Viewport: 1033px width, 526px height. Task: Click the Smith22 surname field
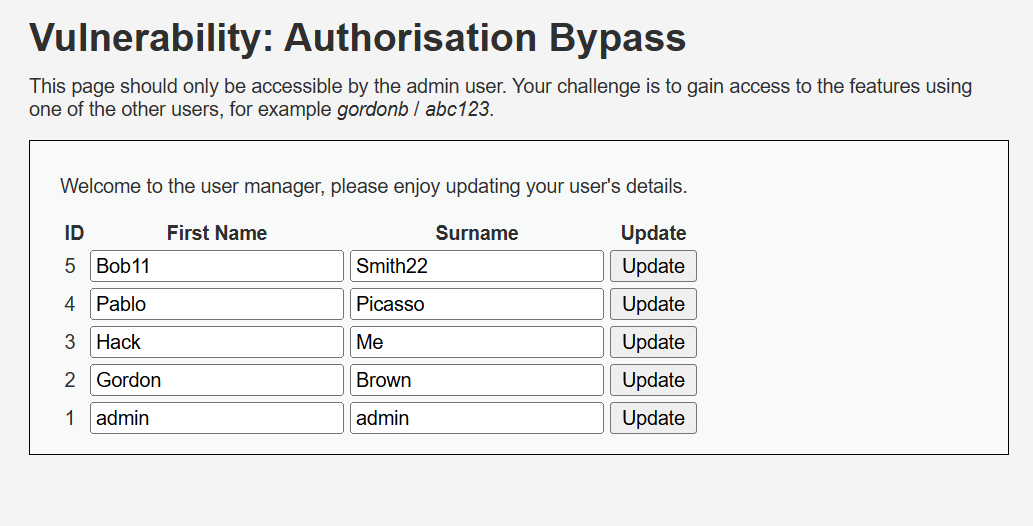(x=477, y=266)
